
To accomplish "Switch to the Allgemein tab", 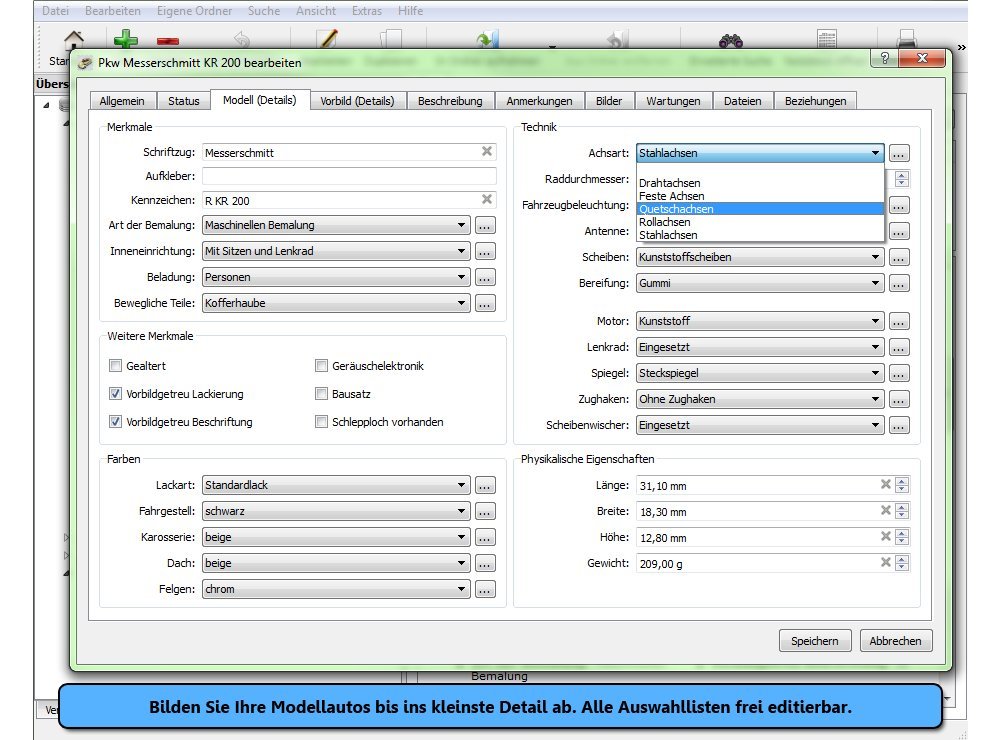I will coord(122,101).
